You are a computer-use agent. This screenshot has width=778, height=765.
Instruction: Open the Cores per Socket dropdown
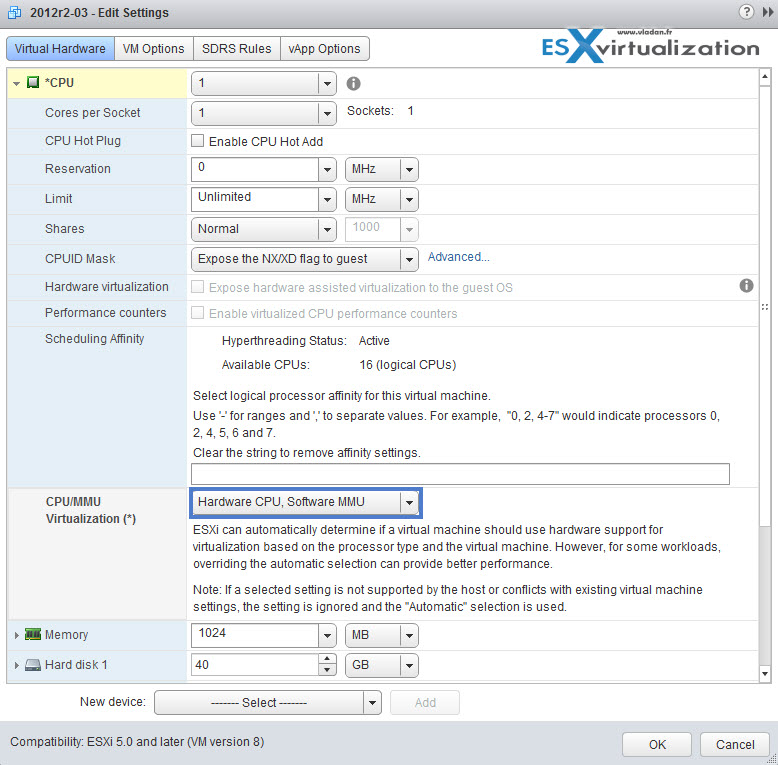(x=327, y=113)
